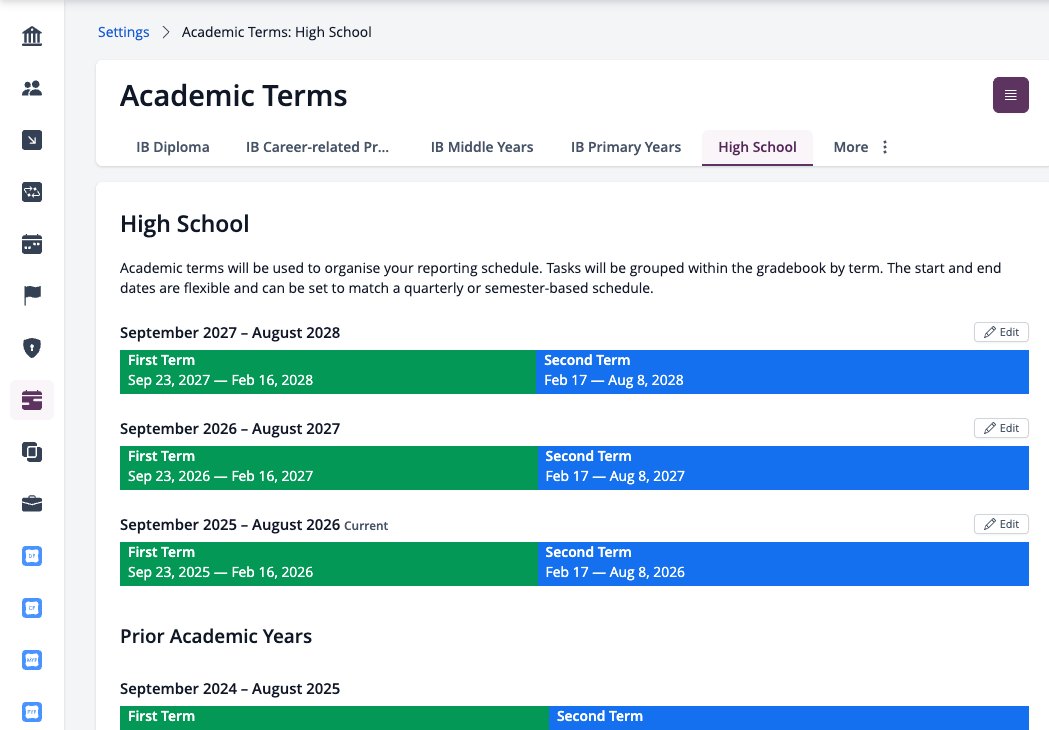The height and width of the screenshot is (730, 1049).
Task: Expand the More tabs dropdown
Action: (861, 147)
